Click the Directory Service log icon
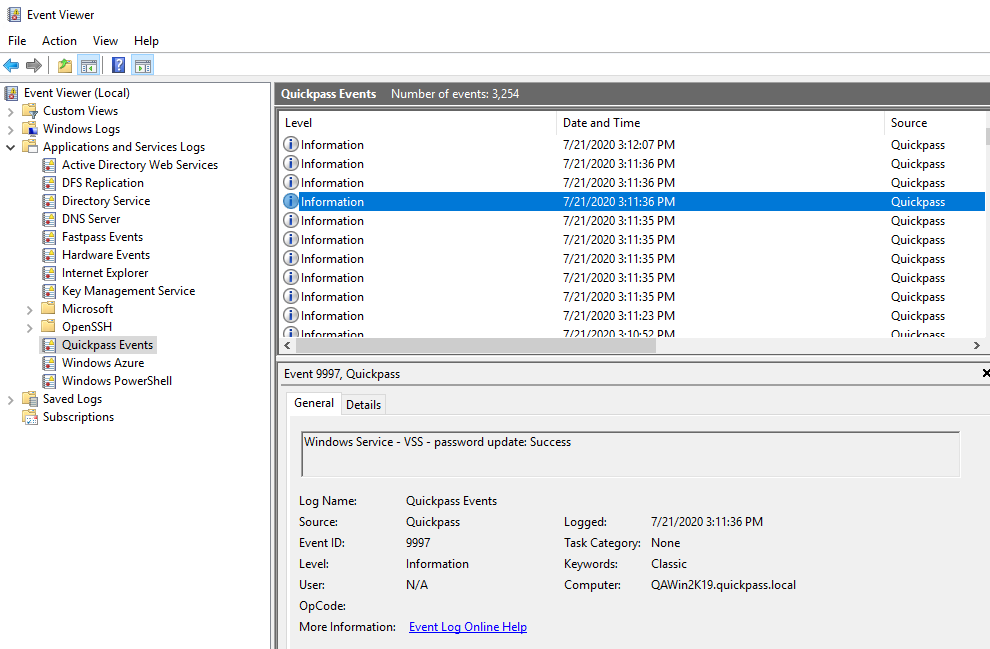 click(49, 201)
